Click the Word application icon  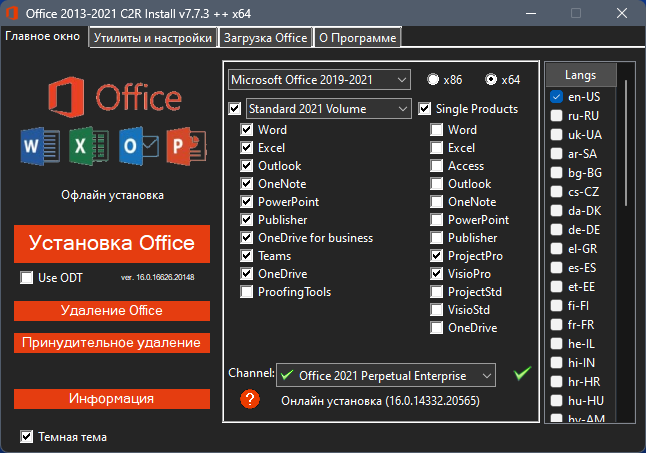pos(40,147)
